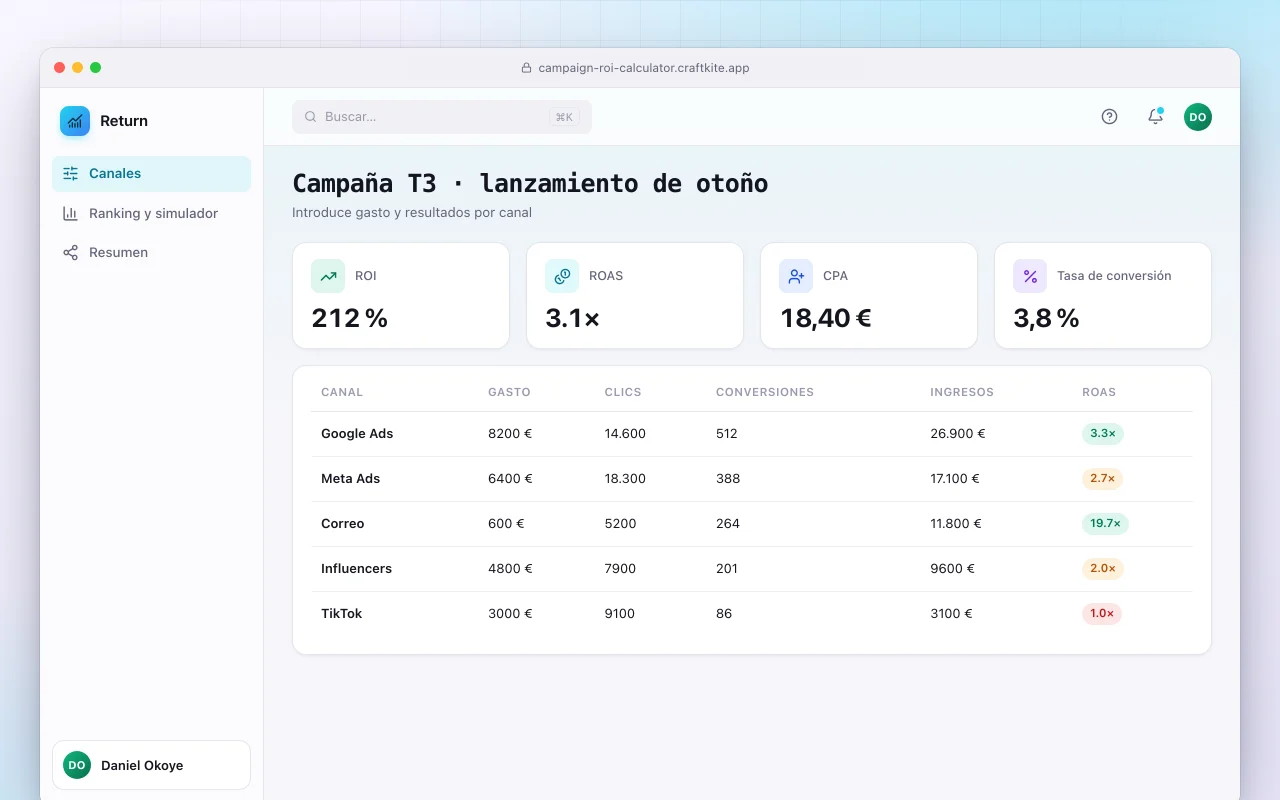The height and width of the screenshot is (800, 1280).
Task: Click the address bar URL
Action: click(x=644, y=68)
